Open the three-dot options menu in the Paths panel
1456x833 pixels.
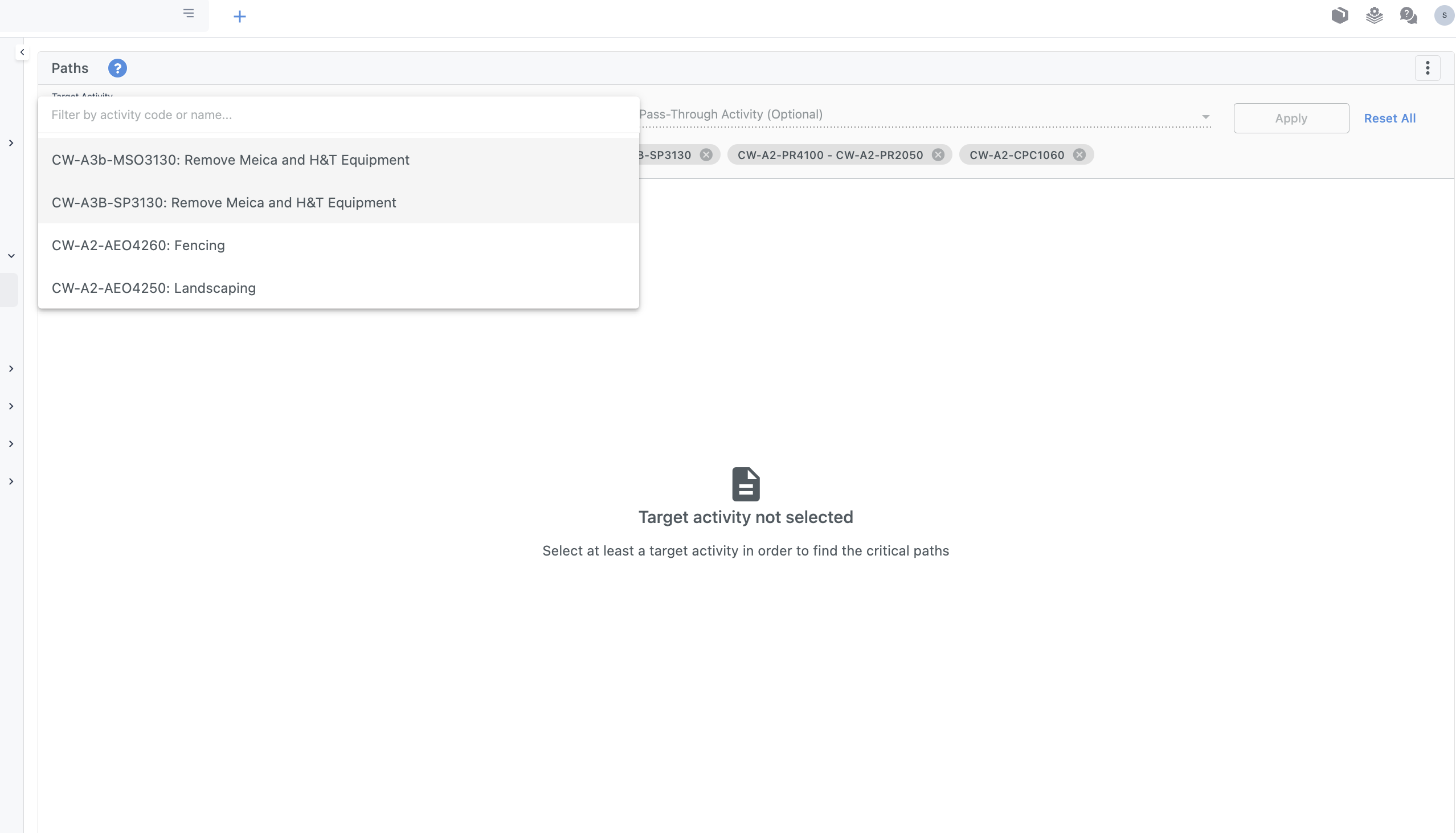1428,68
